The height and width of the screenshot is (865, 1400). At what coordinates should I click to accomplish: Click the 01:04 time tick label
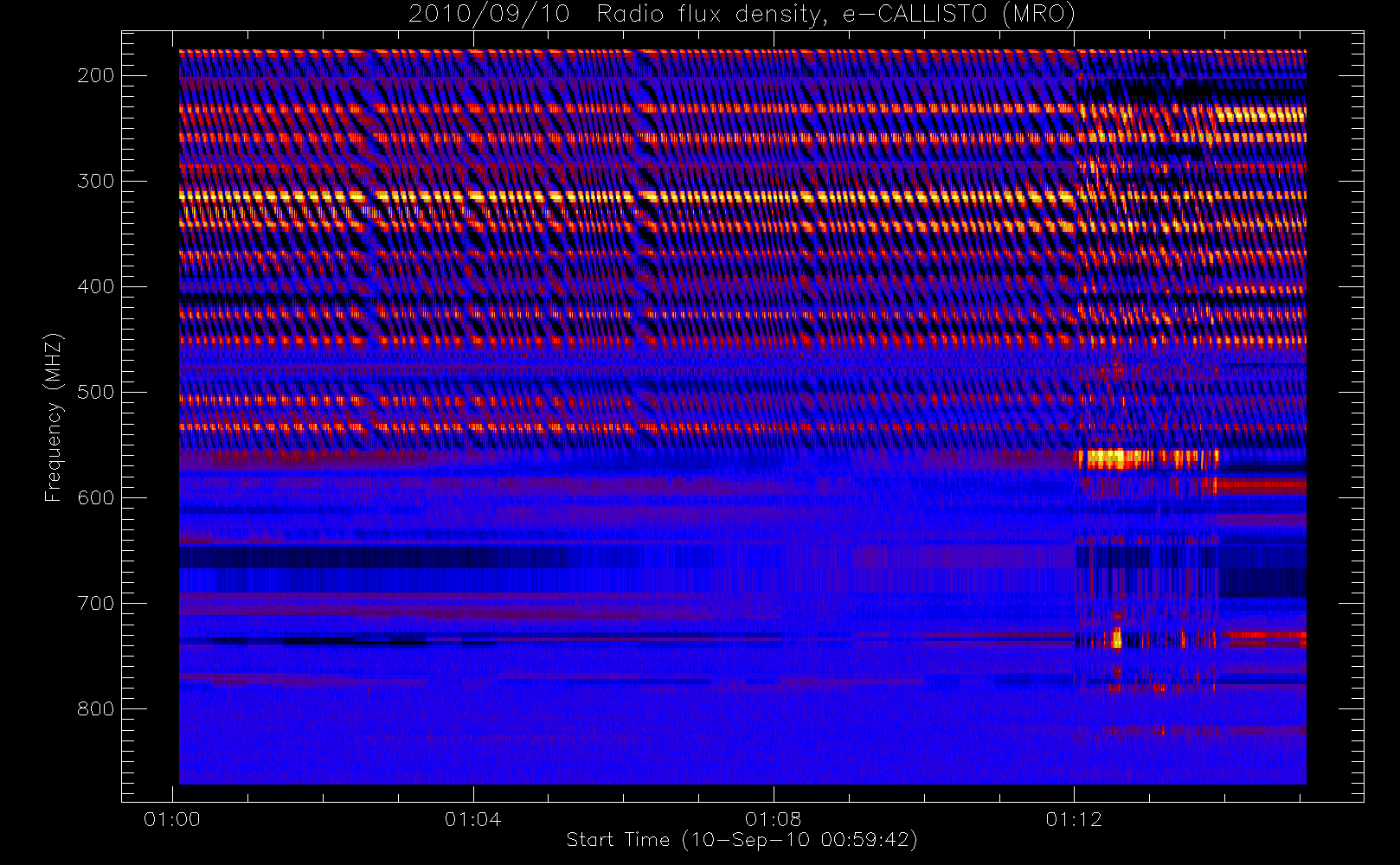(x=472, y=818)
